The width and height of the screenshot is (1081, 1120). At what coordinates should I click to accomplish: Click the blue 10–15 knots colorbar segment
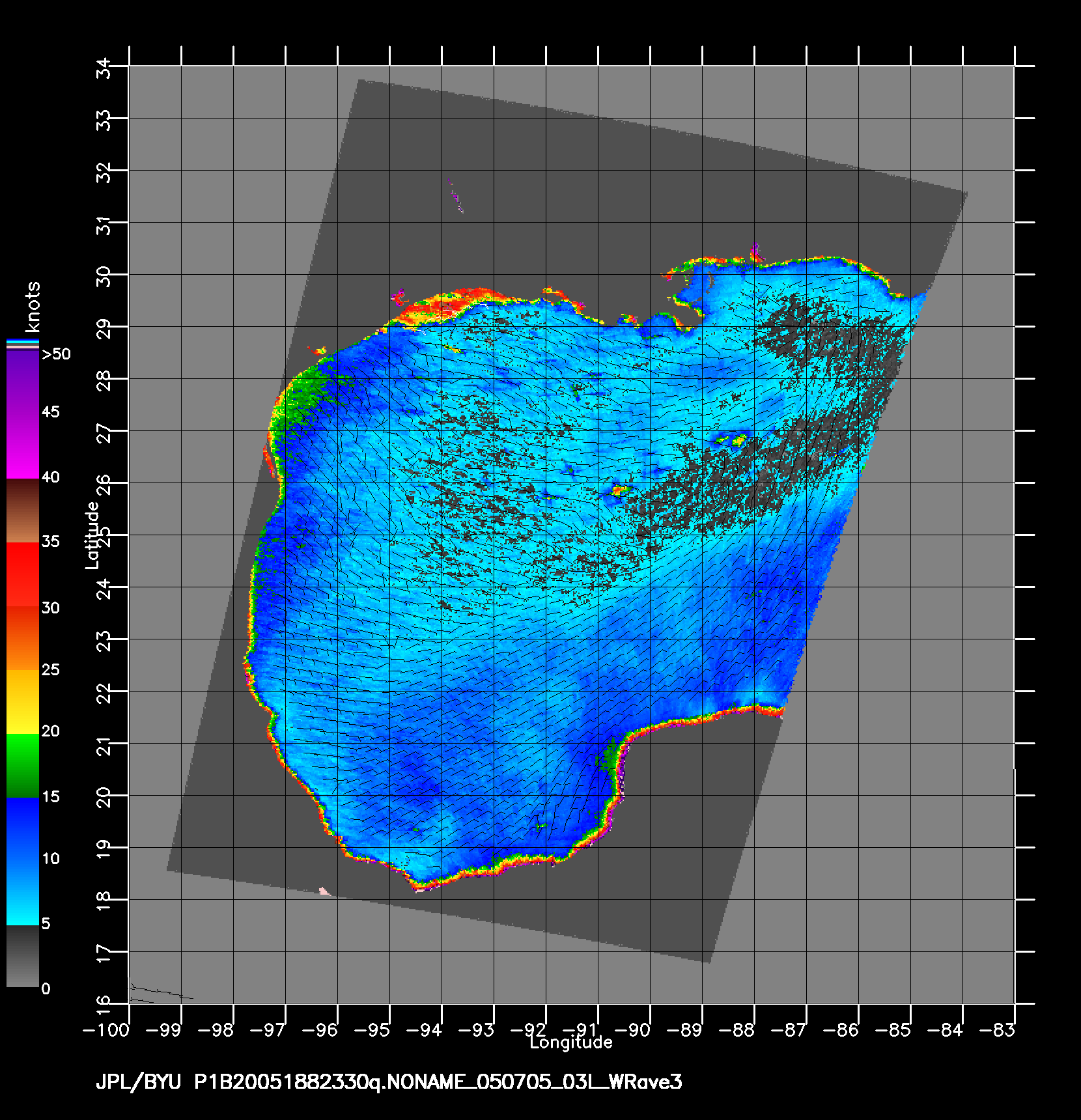pos(23,830)
